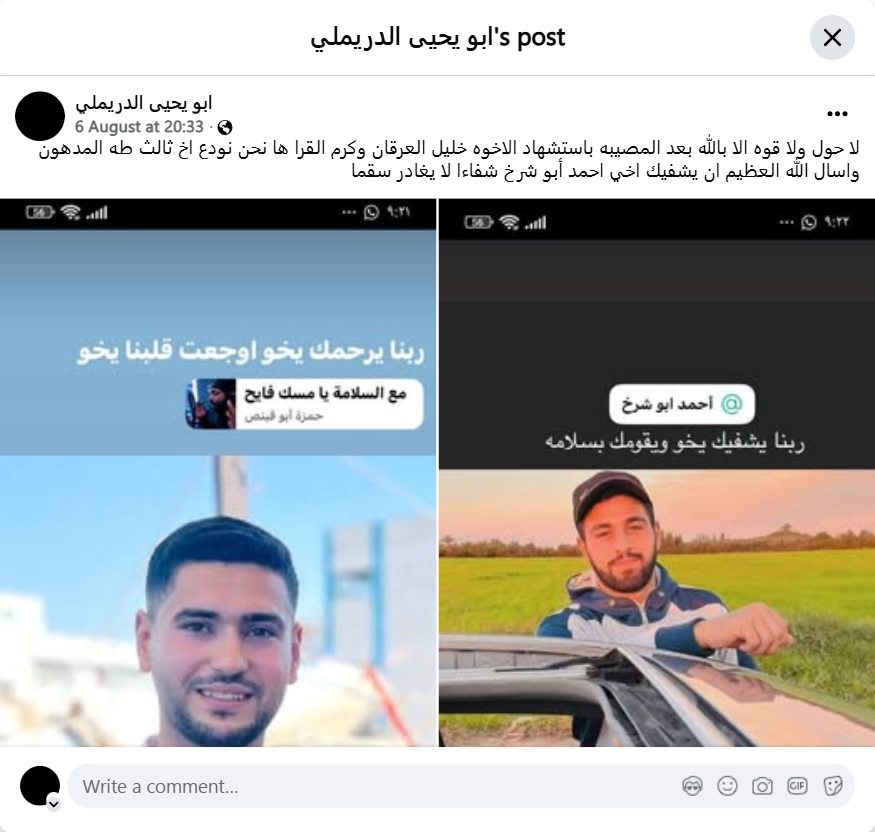Open the three-dot post options menu
This screenshot has width=875, height=832.
[x=837, y=114]
